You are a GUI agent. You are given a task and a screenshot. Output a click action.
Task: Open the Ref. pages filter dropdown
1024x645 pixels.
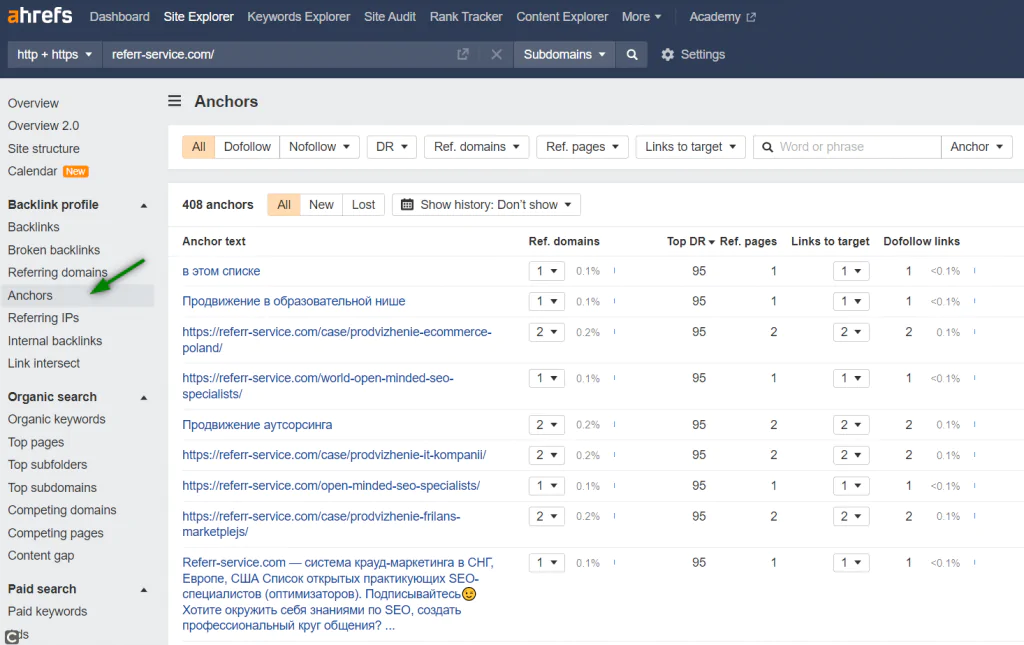pyautogui.click(x=582, y=147)
